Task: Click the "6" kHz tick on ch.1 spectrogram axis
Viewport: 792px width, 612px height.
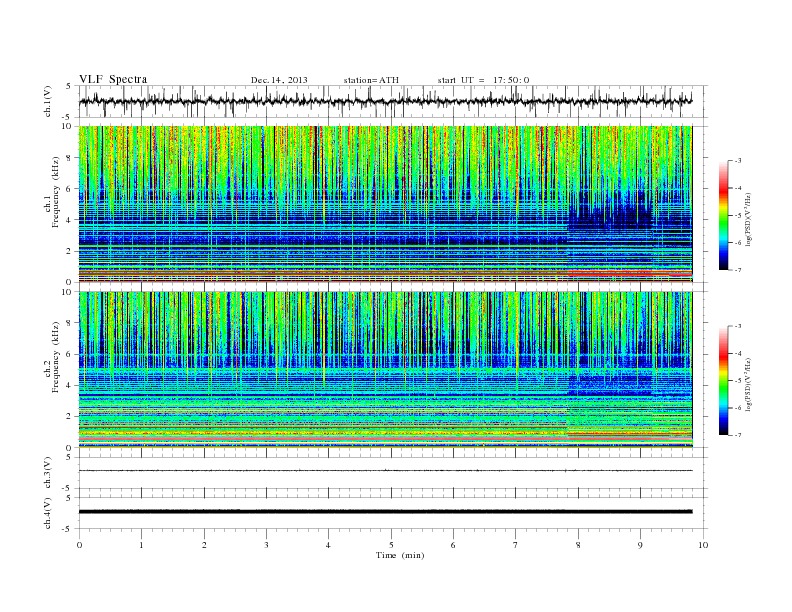Action: (x=70, y=189)
